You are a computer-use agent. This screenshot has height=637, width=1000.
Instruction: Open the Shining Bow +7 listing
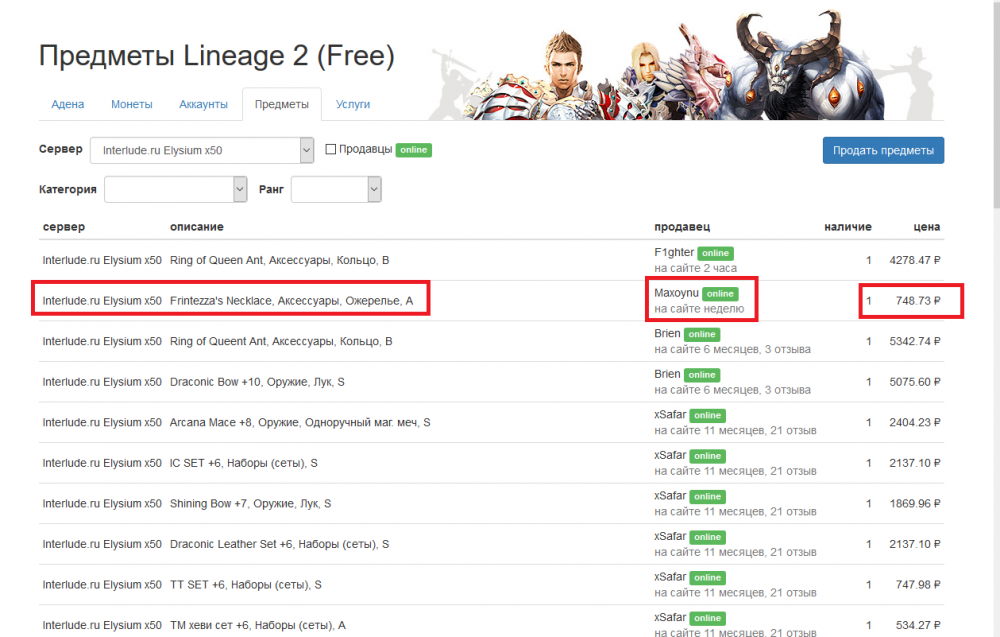250,504
